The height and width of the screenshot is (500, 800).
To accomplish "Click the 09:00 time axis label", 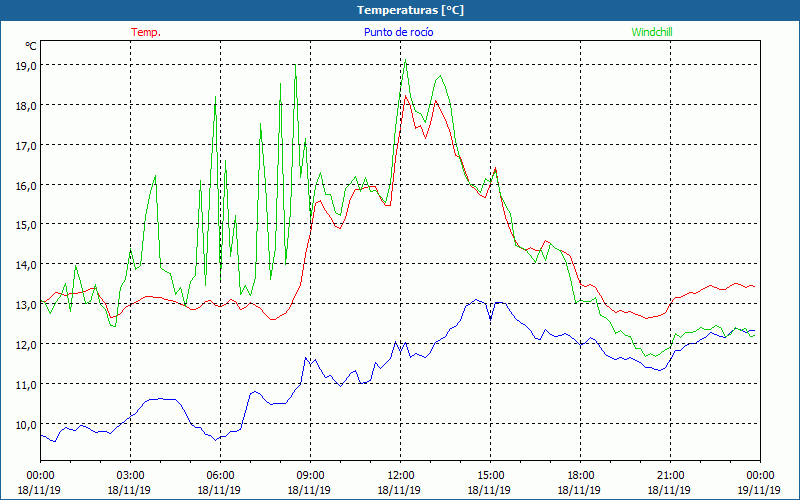I will [310, 476].
